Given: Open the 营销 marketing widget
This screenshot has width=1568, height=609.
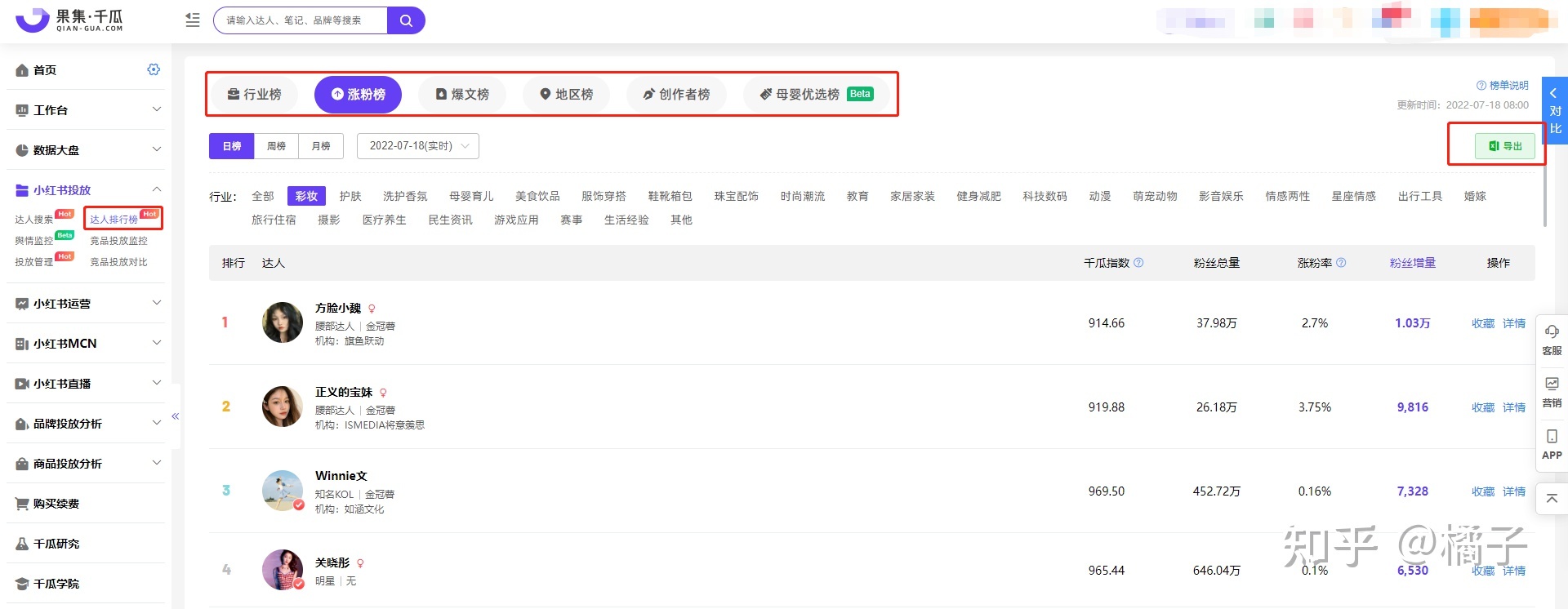Looking at the screenshot, I should point(1552,392).
